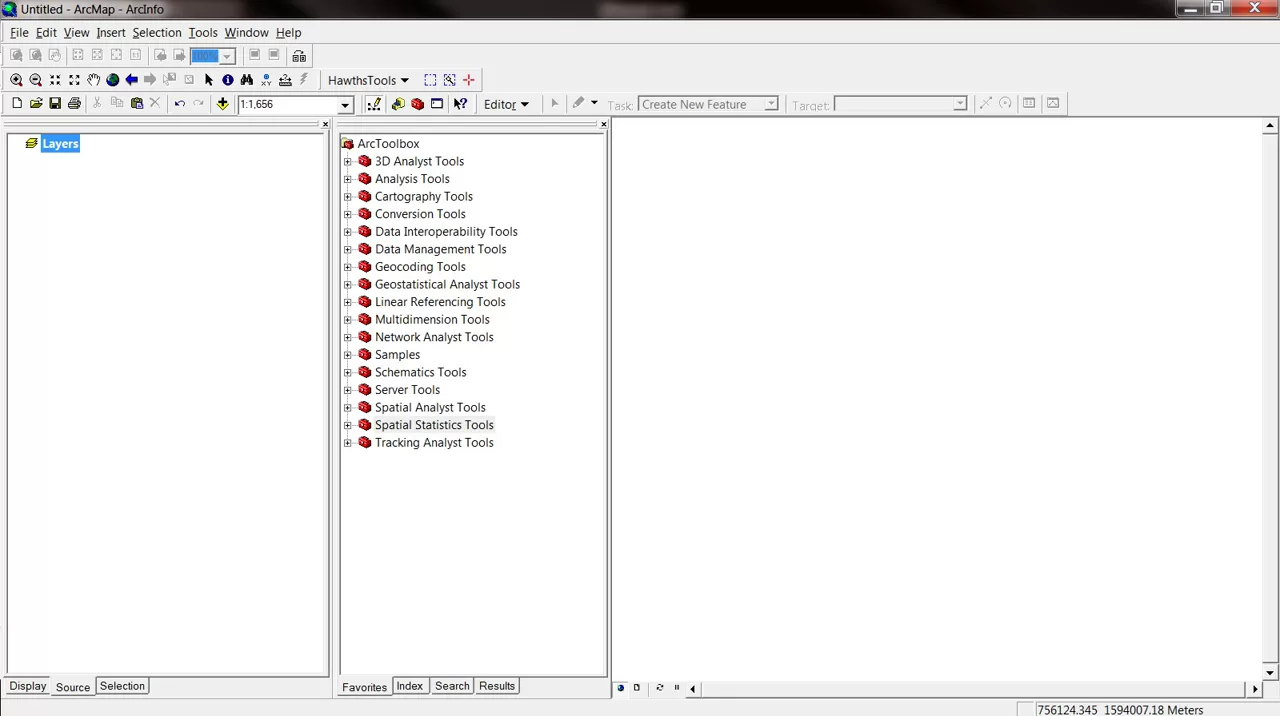Zoom to Full Extent globe icon
Viewport: 1280px width, 716px height.
pyautogui.click(x=112, y=80)
